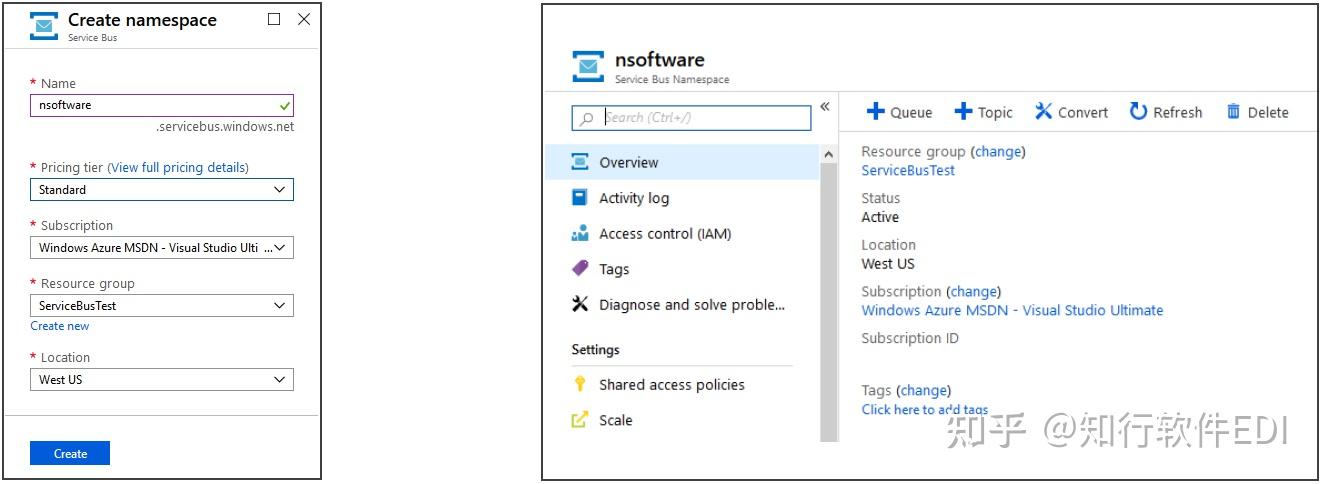This screenshot has width=1322, height=484.
Task: Click the Convert tools icon
Action: click(x=1043, y=112)
